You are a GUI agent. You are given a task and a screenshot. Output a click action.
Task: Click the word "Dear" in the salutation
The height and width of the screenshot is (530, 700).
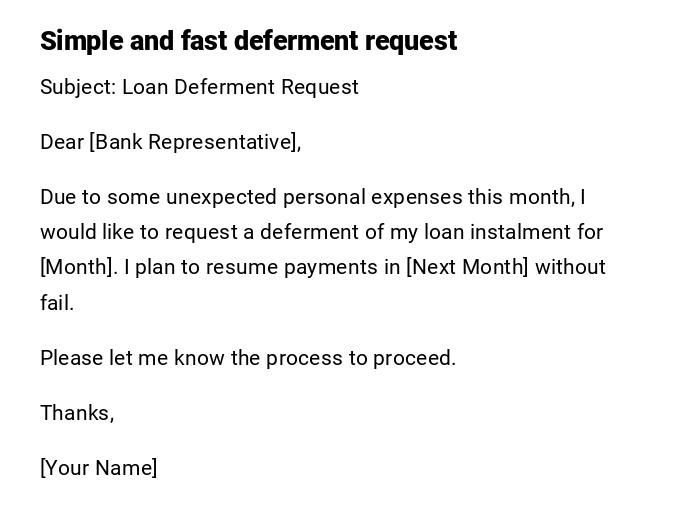(62, 142)
